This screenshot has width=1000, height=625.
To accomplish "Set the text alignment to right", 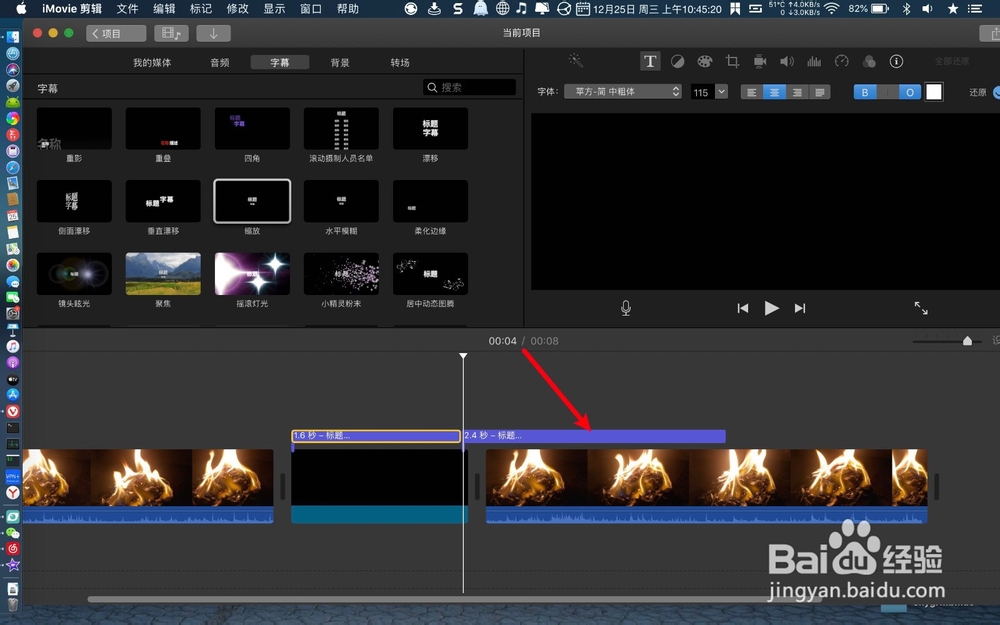I will click(x=797, y=92).
